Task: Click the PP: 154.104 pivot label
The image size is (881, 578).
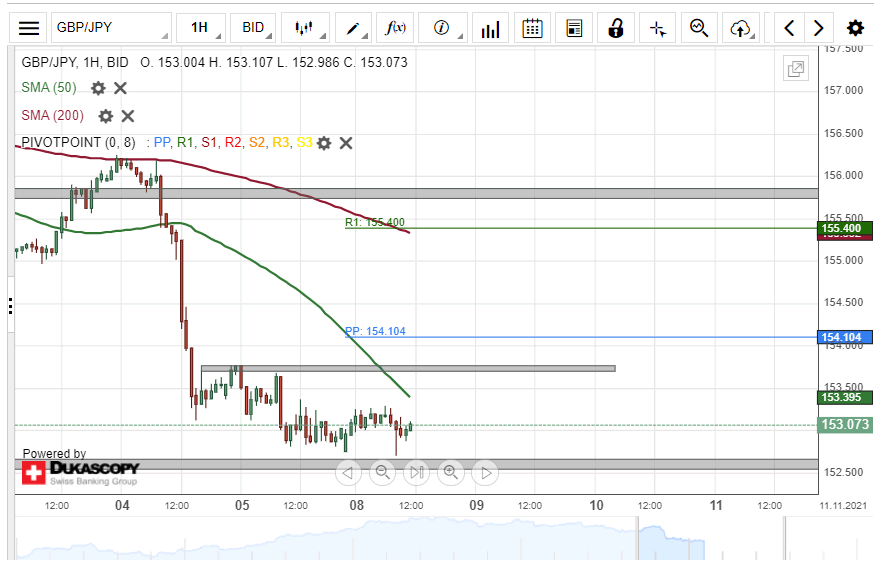Action: (375, 331)
